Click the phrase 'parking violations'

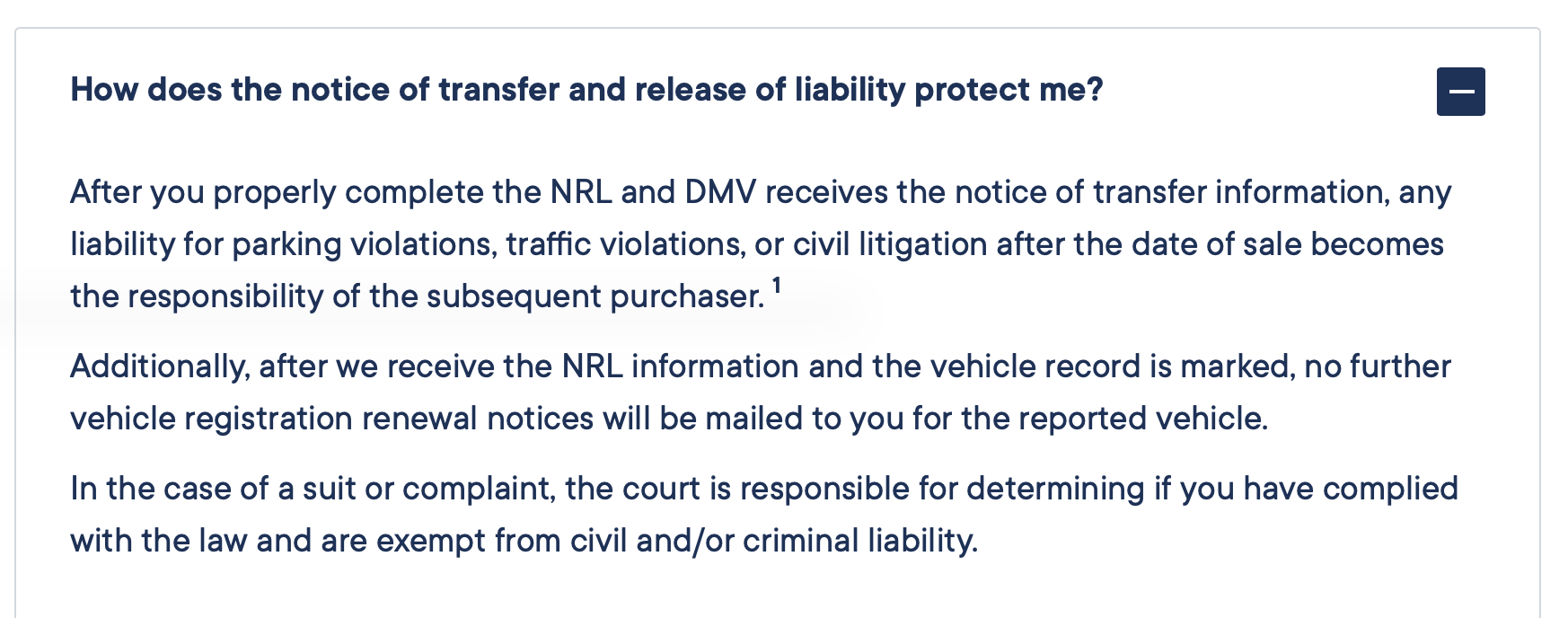click(365, 244)
